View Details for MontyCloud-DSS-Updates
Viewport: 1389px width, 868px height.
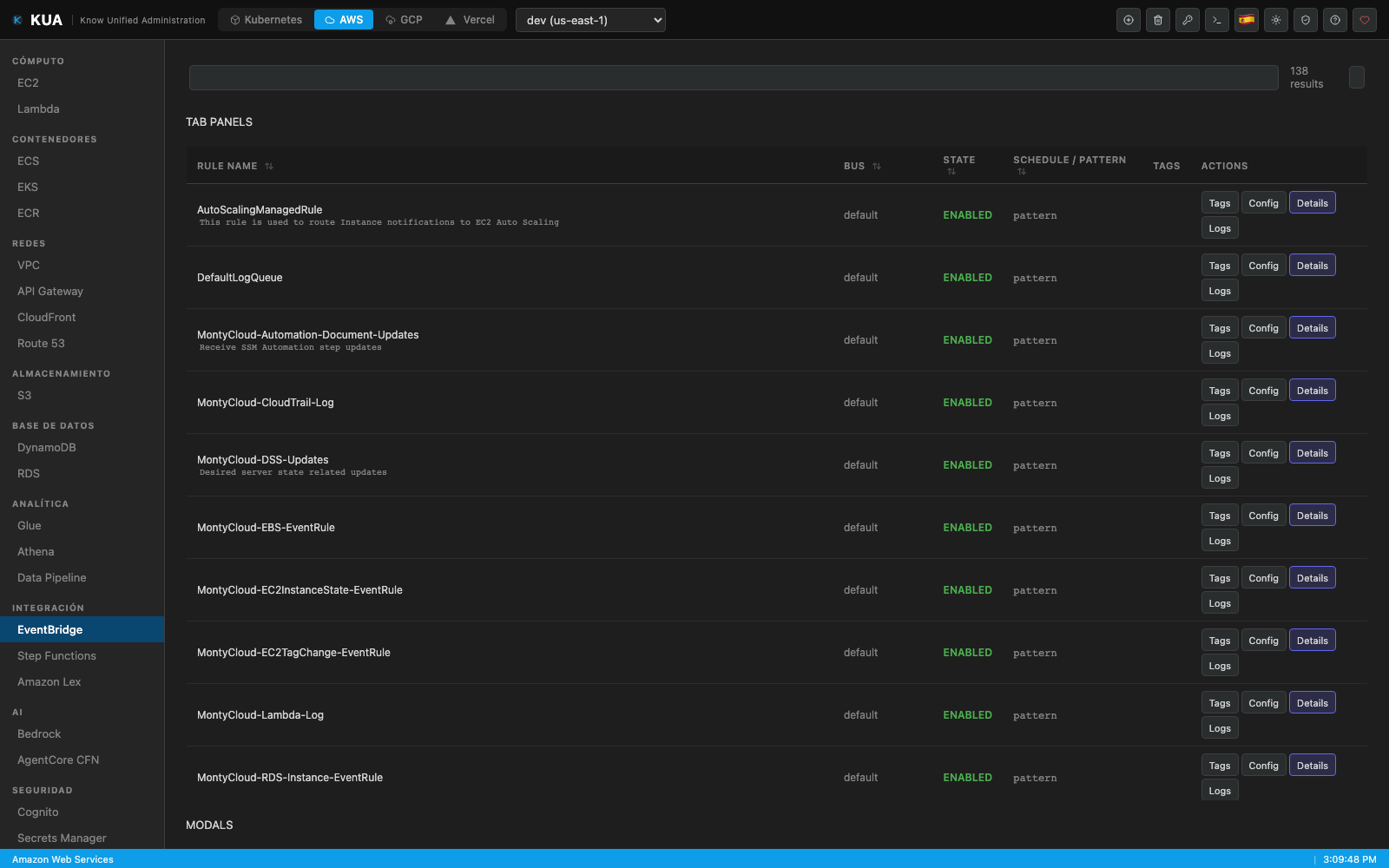(x=1313, y=453)
